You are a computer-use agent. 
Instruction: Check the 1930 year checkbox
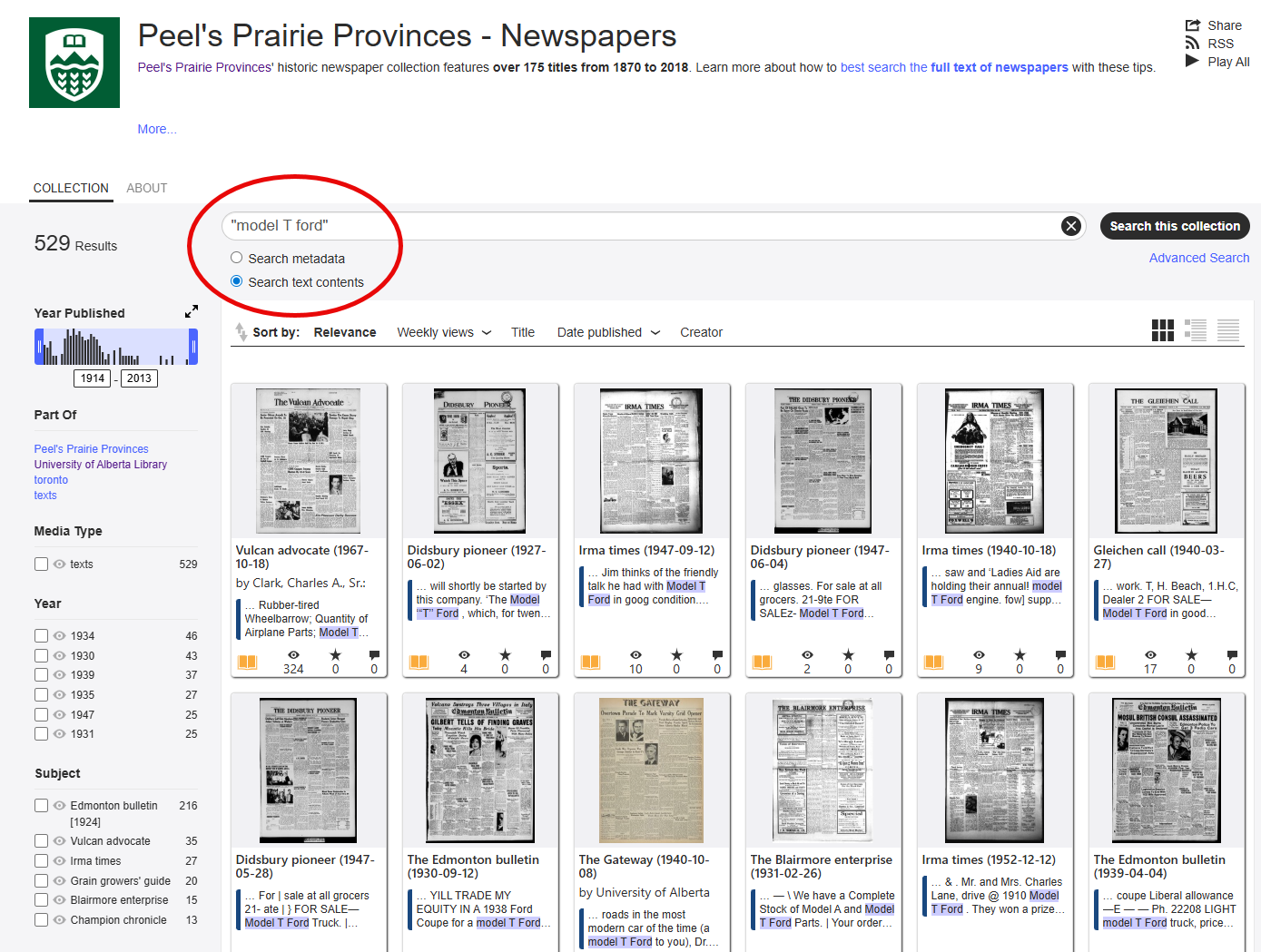[x=41, y=655]
